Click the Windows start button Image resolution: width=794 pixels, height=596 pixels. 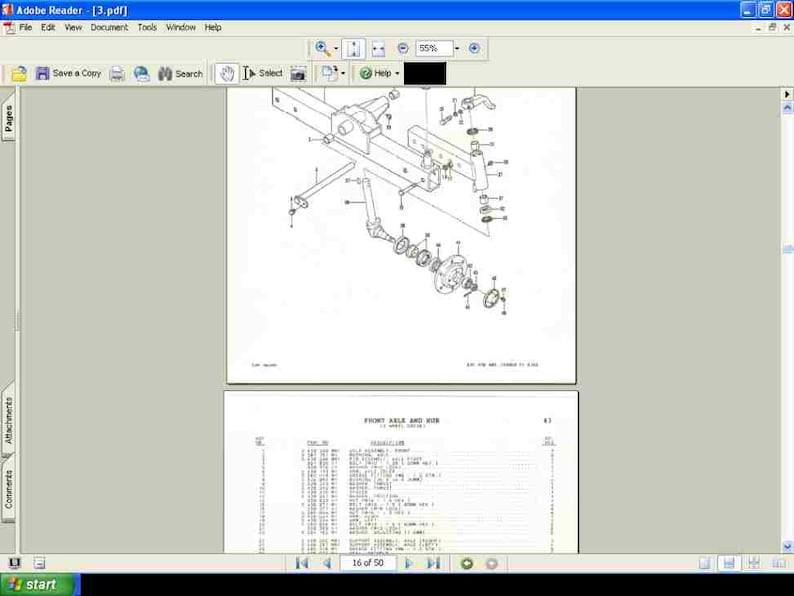[x=39, y=585]
